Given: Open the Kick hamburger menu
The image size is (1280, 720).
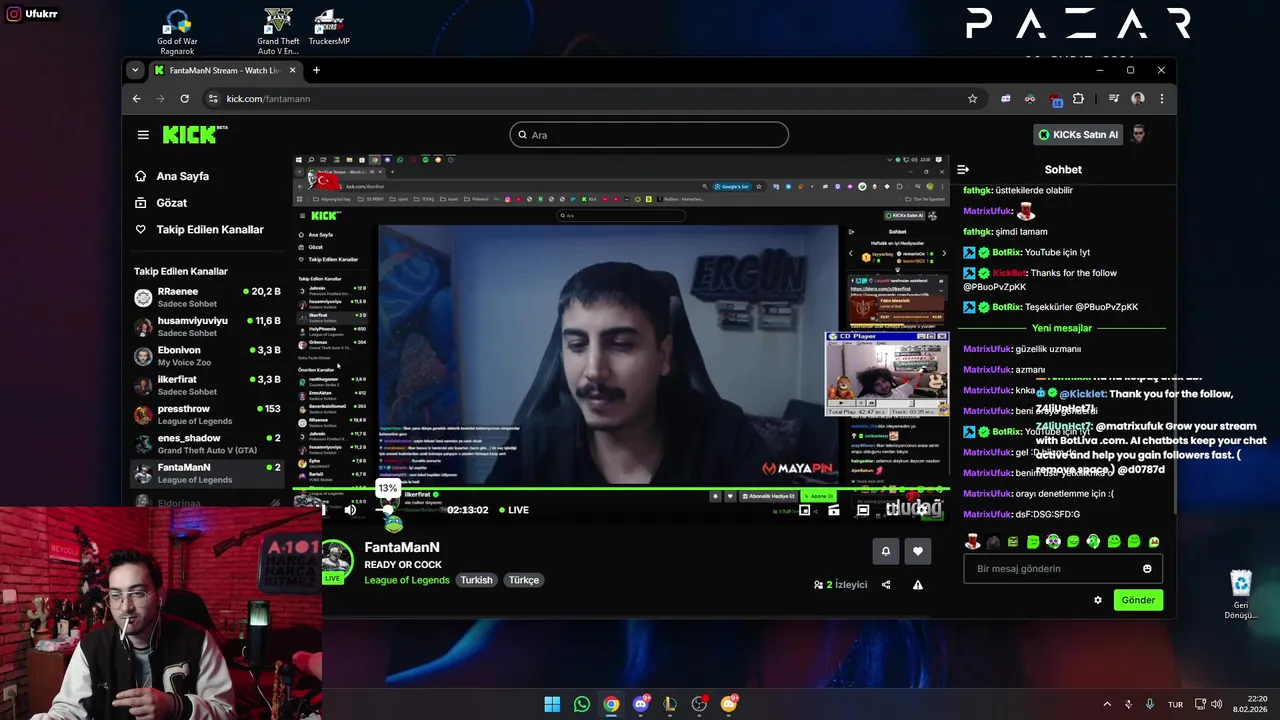Looking at the screenshot, I should [x=143, y=135].
